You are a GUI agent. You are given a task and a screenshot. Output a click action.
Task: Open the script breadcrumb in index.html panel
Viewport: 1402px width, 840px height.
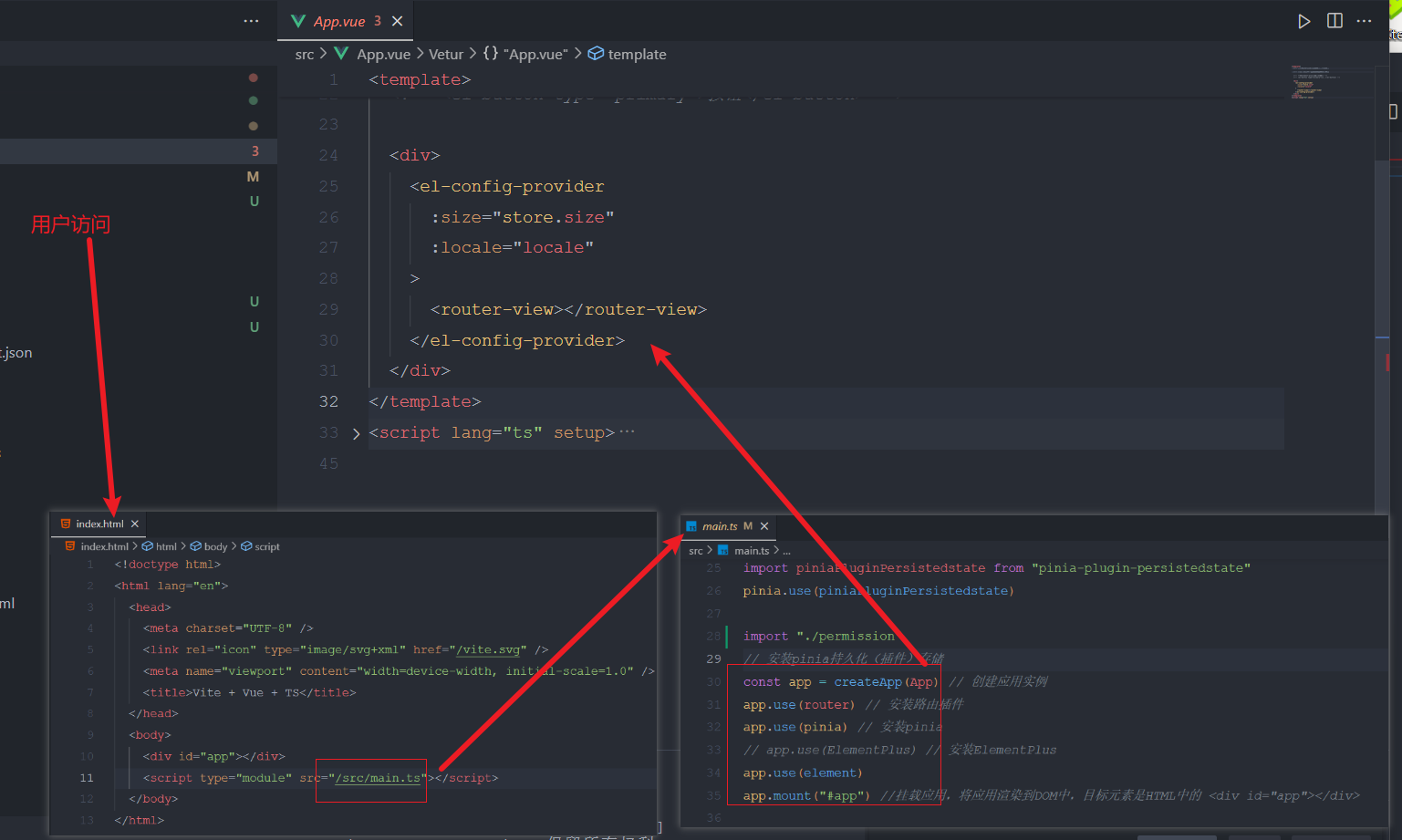[x=267, y=546]
